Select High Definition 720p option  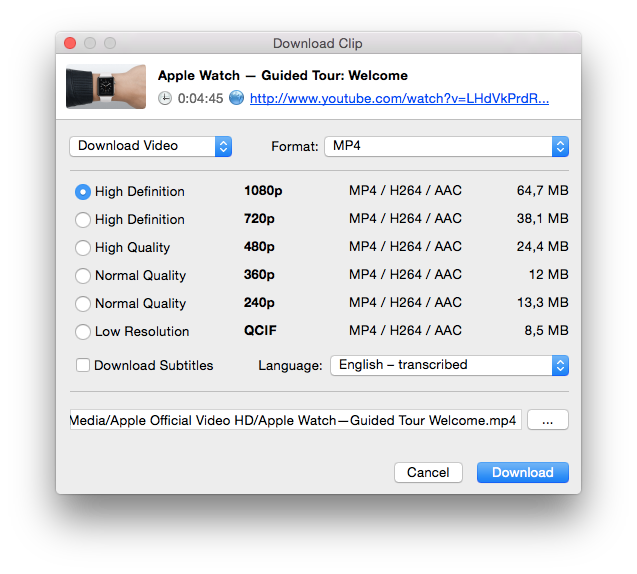tap(83, 220)
